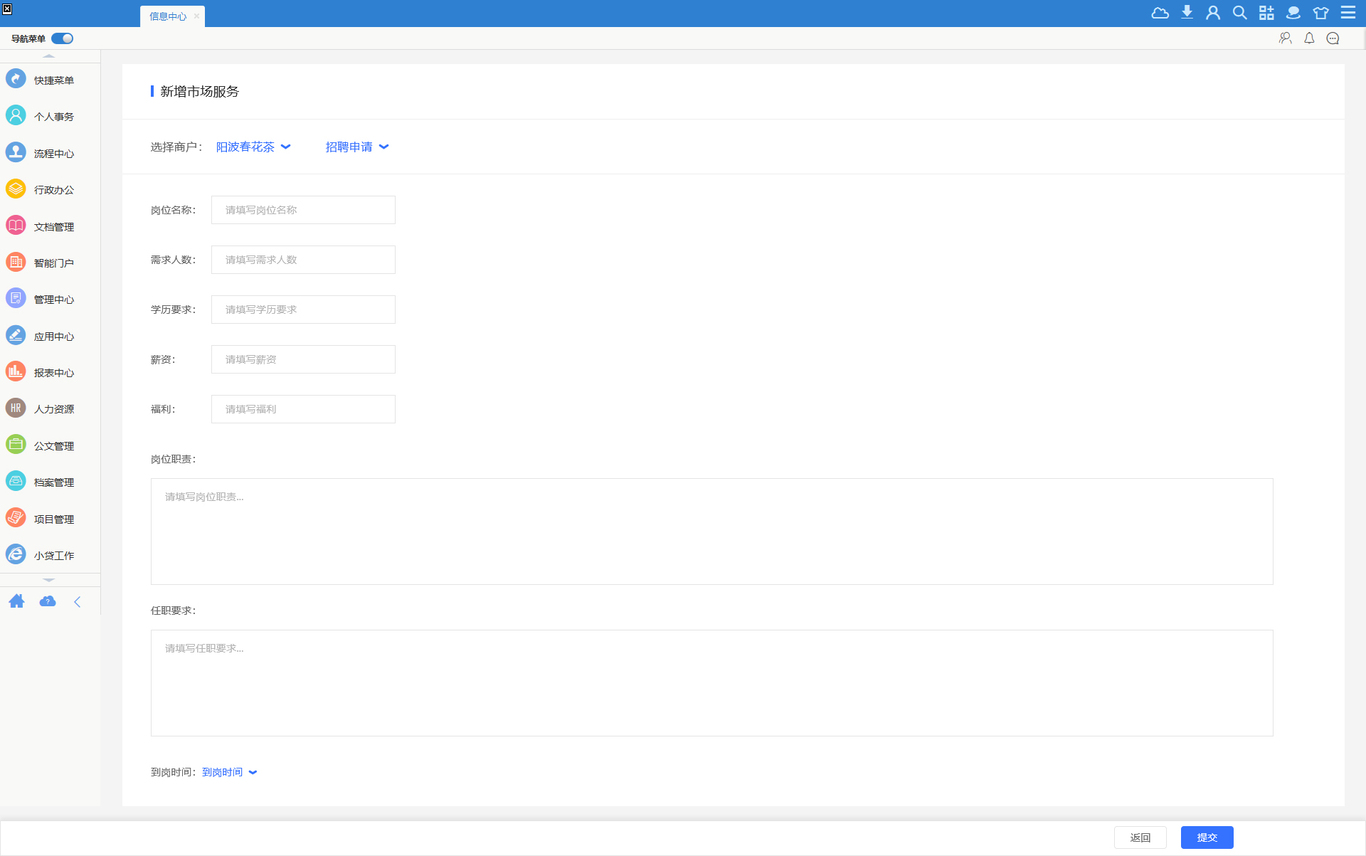Open the message bubble with dots icon
This screenshot has height=856, width=1366.
(x=1333, y=38)
